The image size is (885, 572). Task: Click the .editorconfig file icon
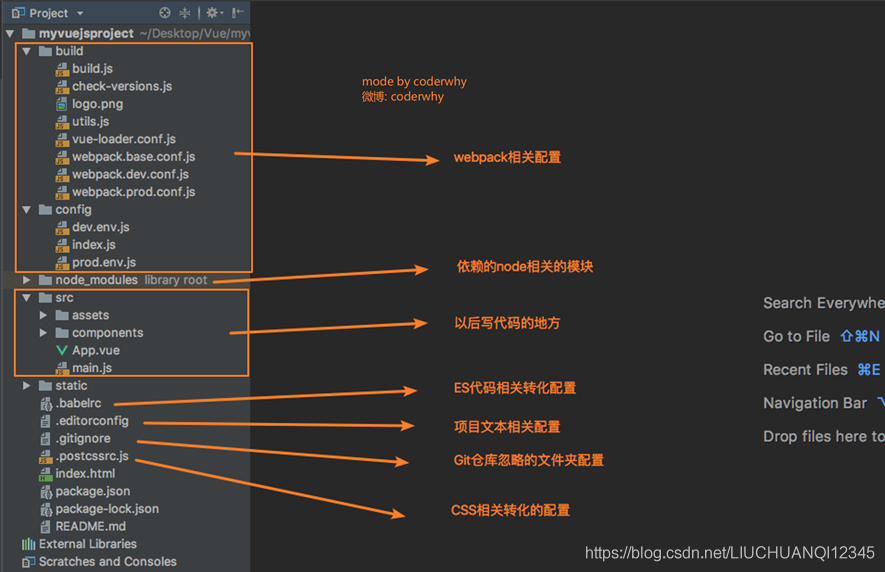click(46, 421)
